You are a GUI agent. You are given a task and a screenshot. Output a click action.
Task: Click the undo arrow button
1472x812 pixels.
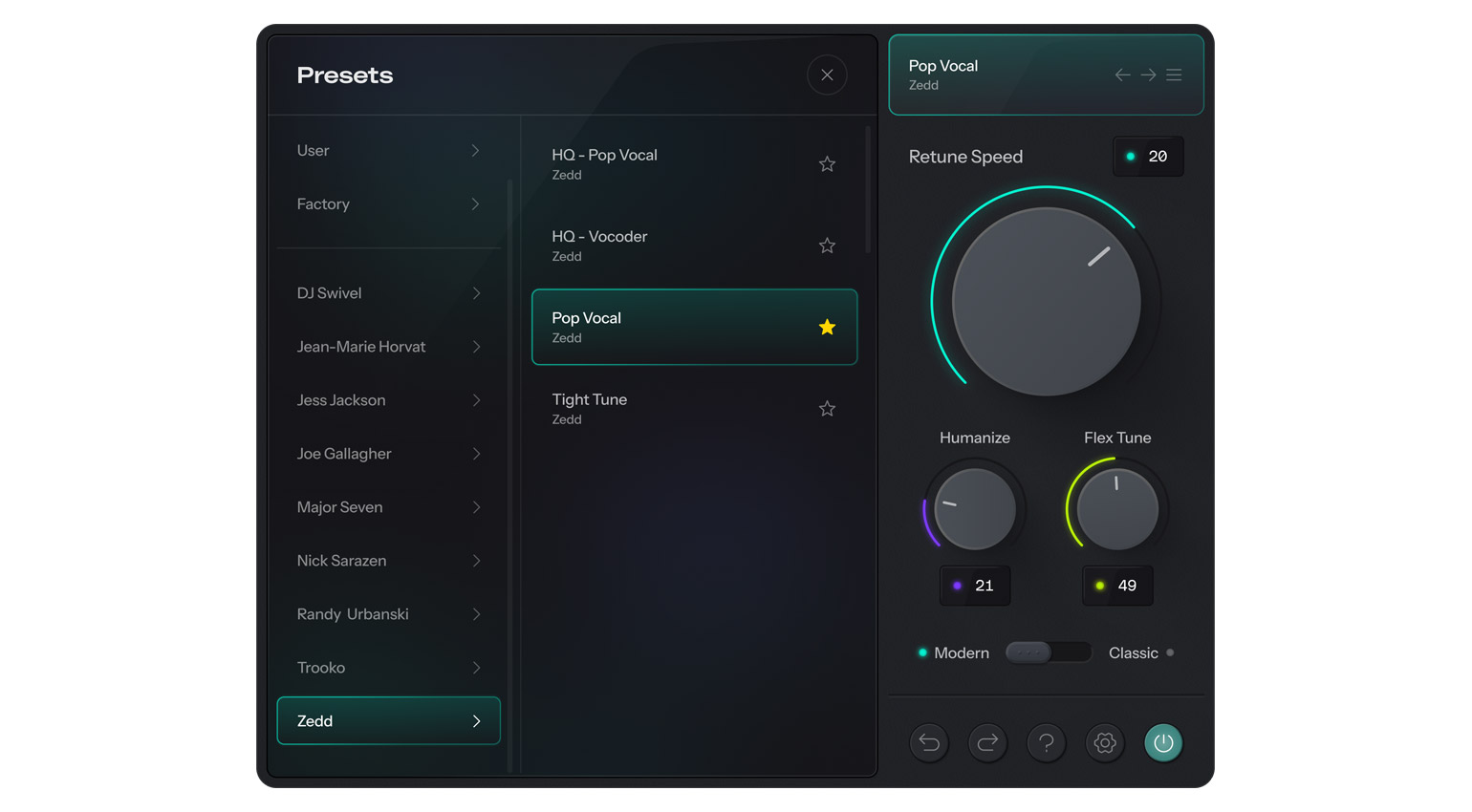[929, 742]
